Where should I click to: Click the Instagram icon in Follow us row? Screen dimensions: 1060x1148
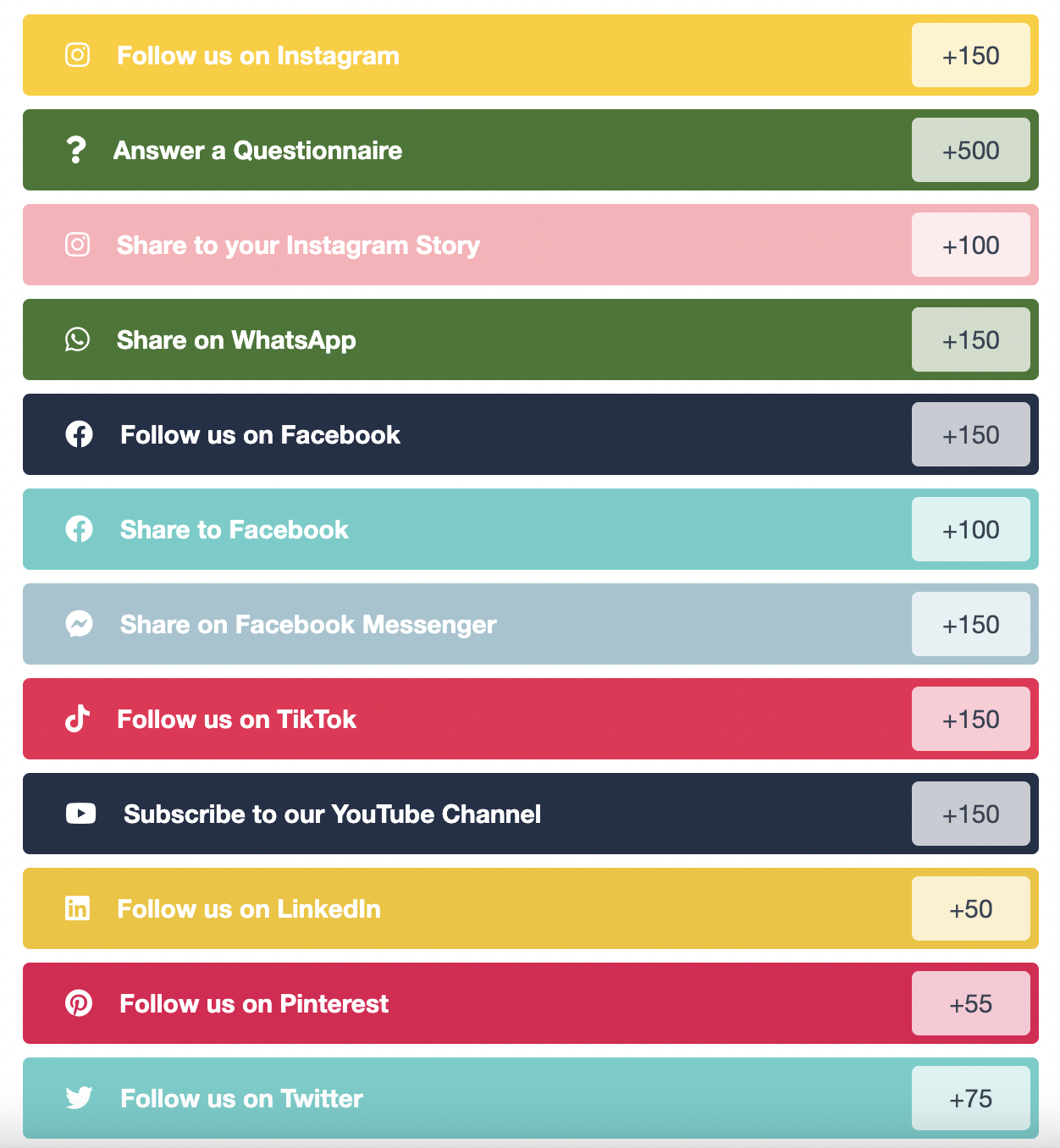[78, 55]
